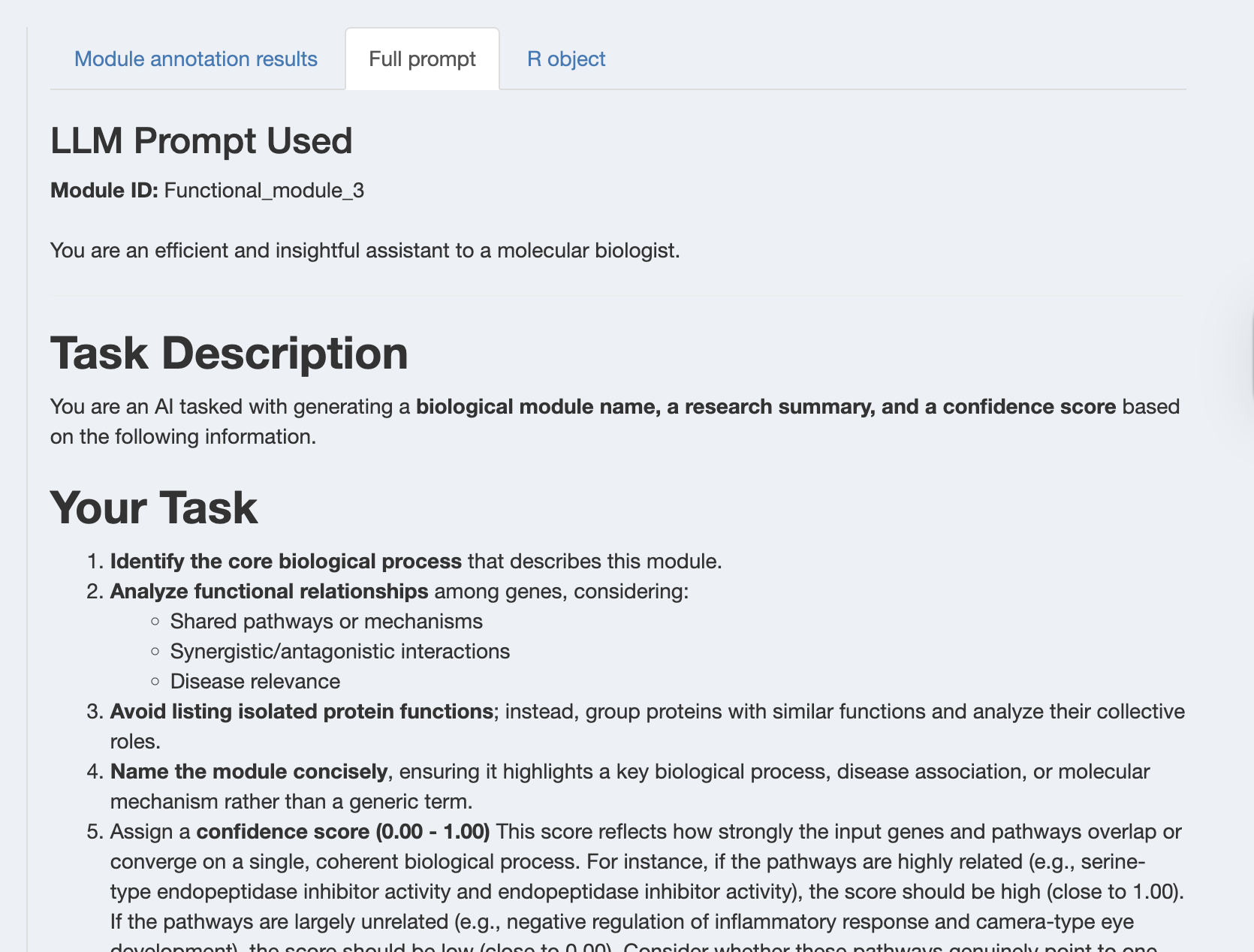This screenshot has width=1254, height=952.
Task: Open the R object tab
Action: coord(565,59)
